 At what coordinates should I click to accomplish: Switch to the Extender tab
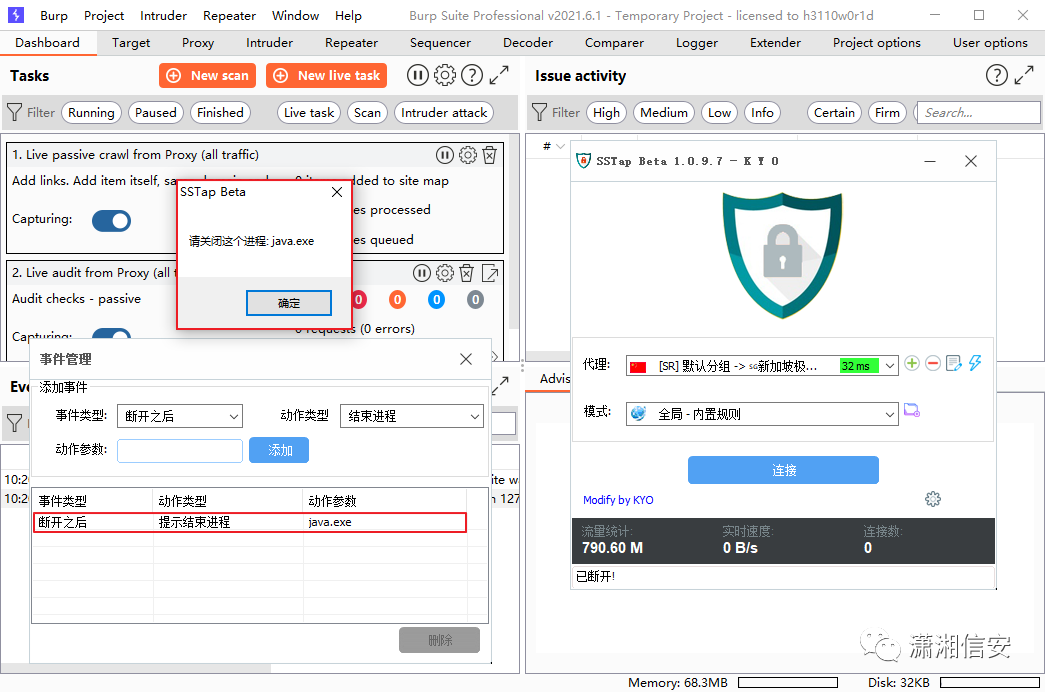point(775,43)
